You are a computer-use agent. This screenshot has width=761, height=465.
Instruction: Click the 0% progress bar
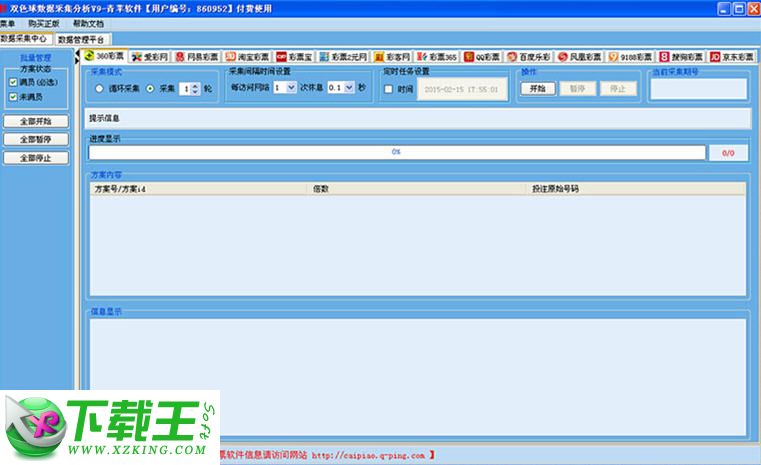click(397, 152)
